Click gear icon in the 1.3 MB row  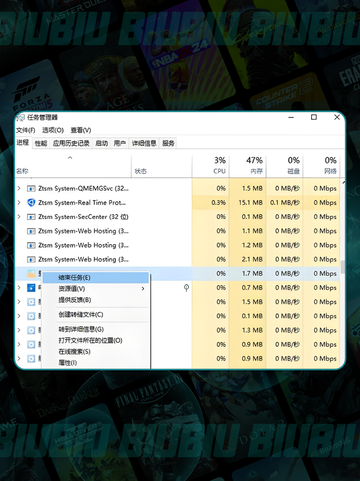pos(31,330)
